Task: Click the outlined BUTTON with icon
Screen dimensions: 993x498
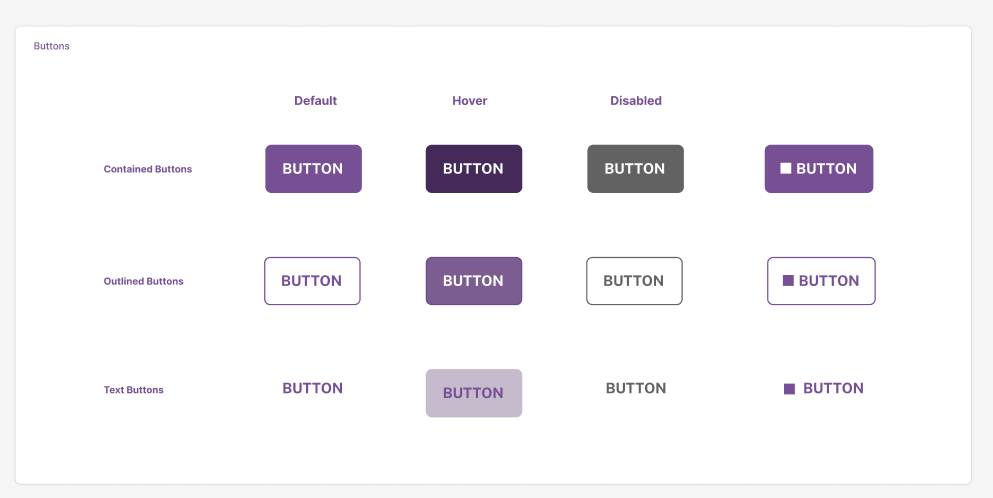Action: 821,281
